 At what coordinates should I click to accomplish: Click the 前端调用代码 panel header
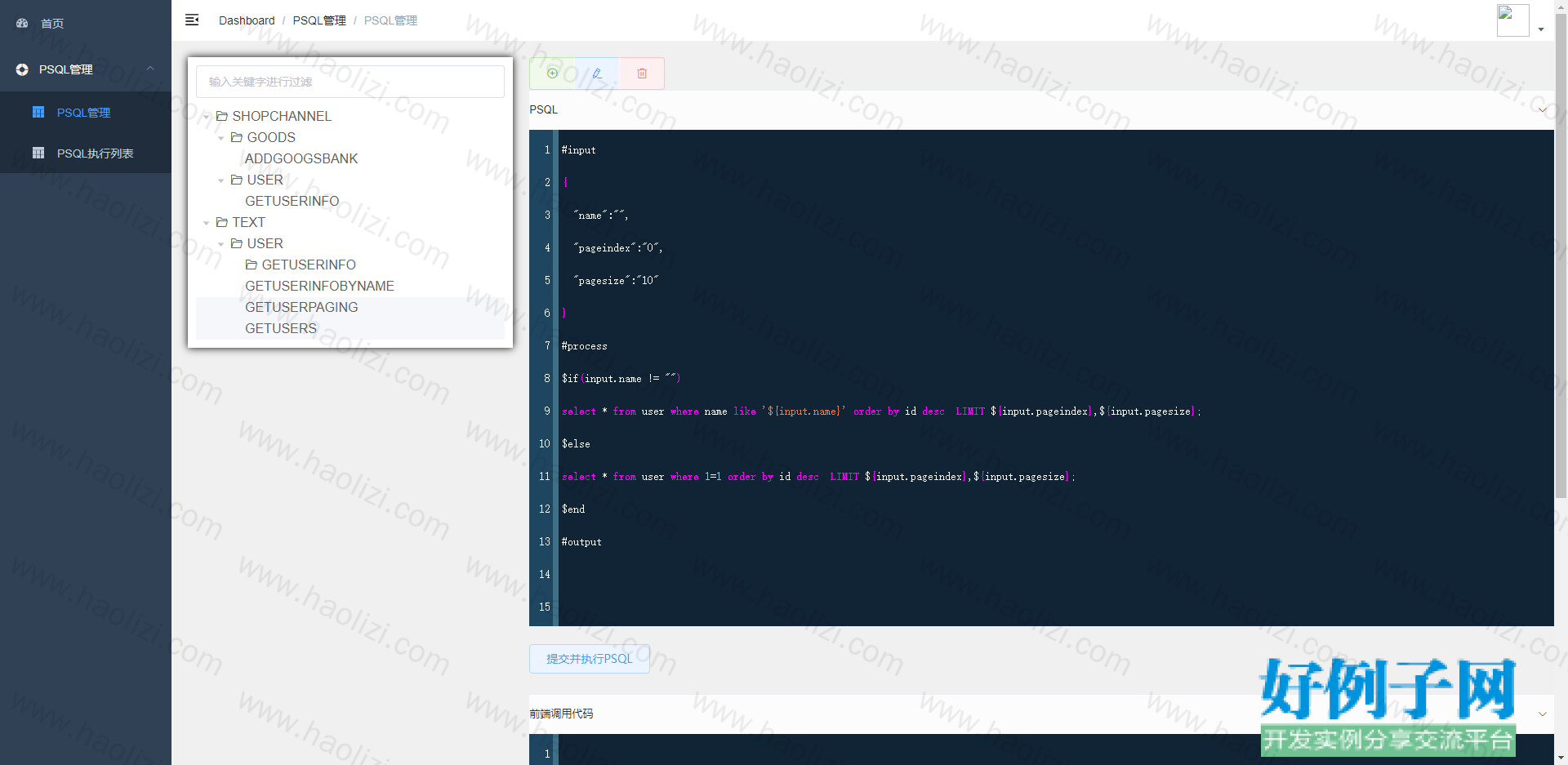1041,714
